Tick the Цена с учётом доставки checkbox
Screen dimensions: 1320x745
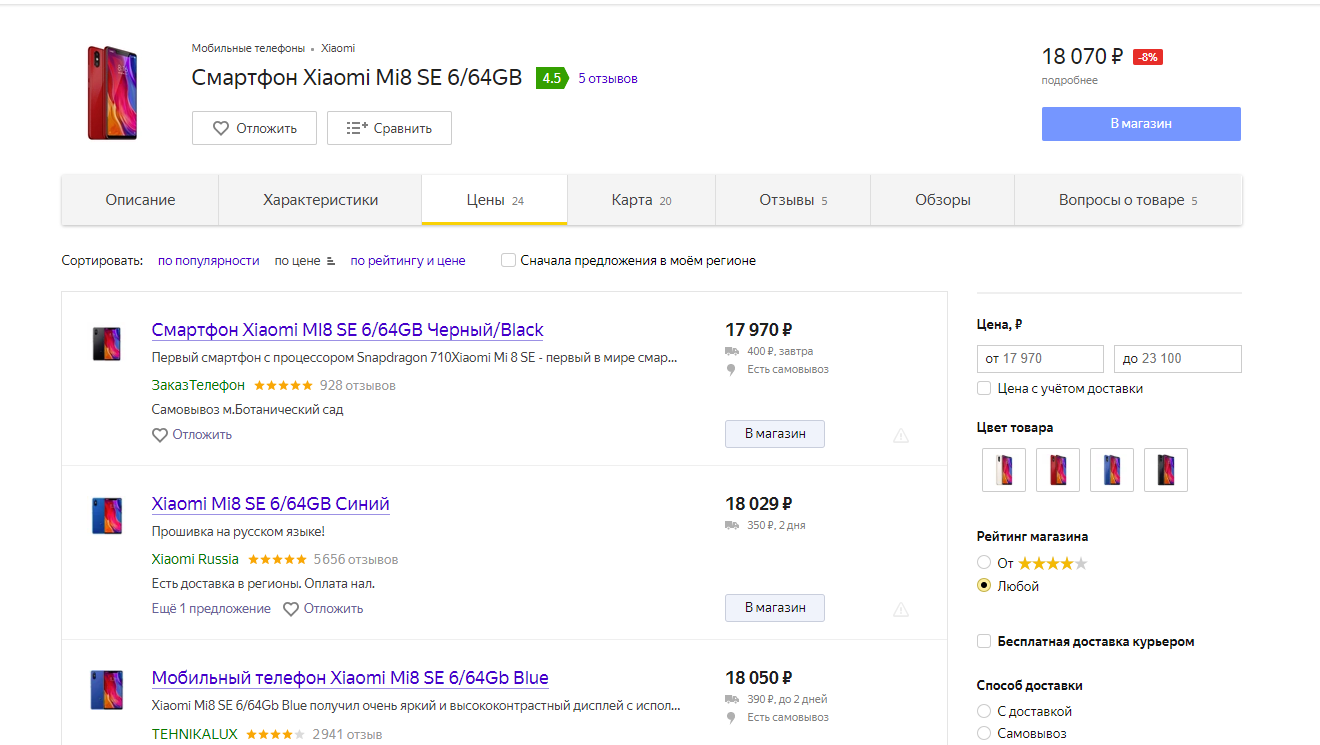click(984, 389)
